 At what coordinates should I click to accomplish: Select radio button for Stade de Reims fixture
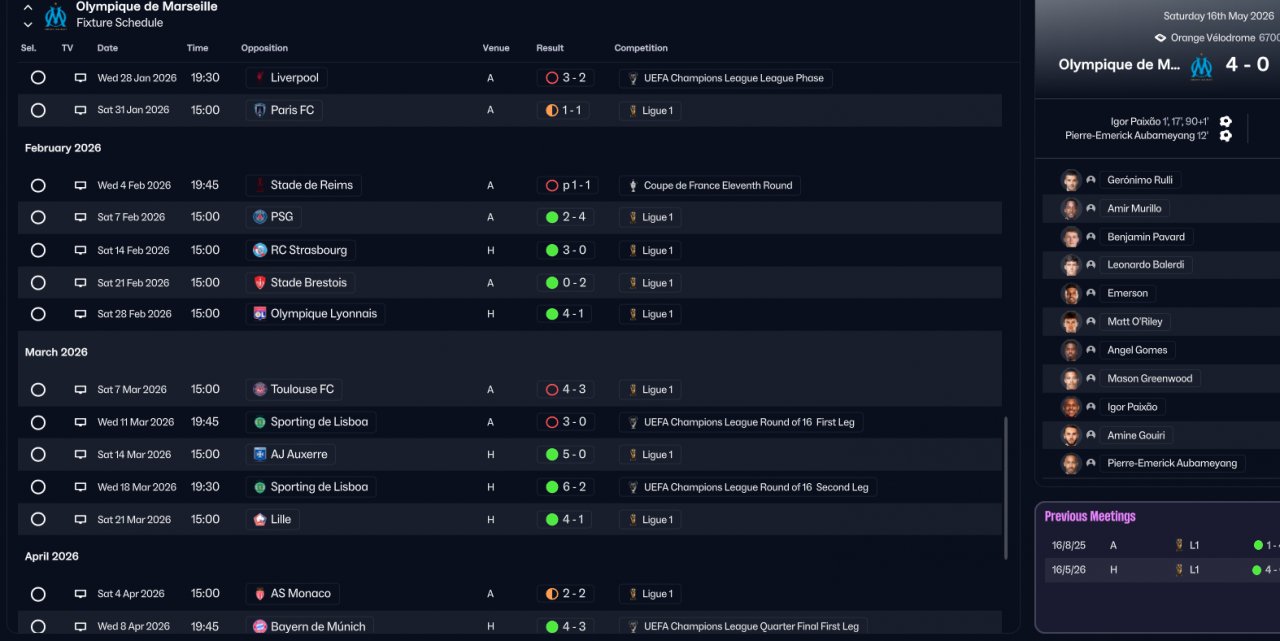point(38,185)
